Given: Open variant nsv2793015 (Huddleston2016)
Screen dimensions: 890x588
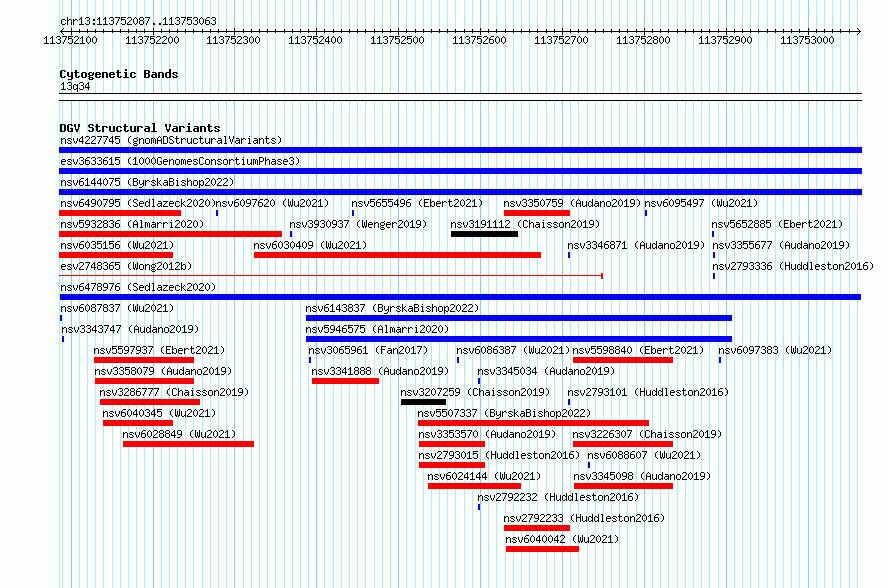Looking at the screenshot, I should pyautogui.click(x=499, y=455).
